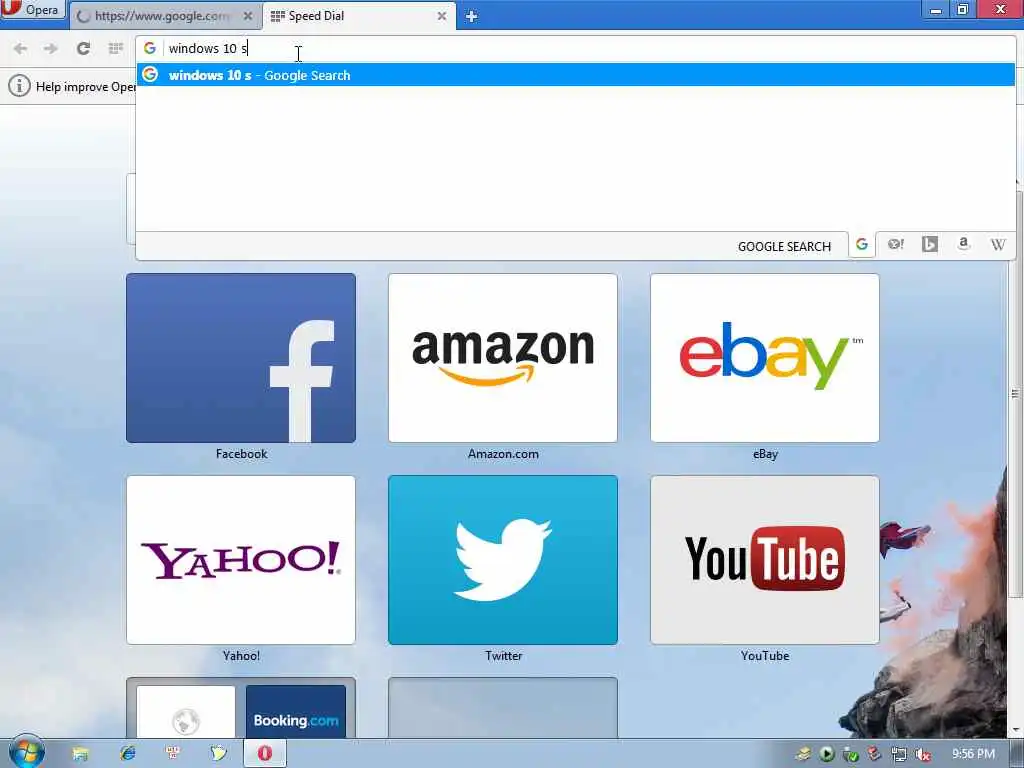
Task: Reload the current page
Action: click(83, 48)
